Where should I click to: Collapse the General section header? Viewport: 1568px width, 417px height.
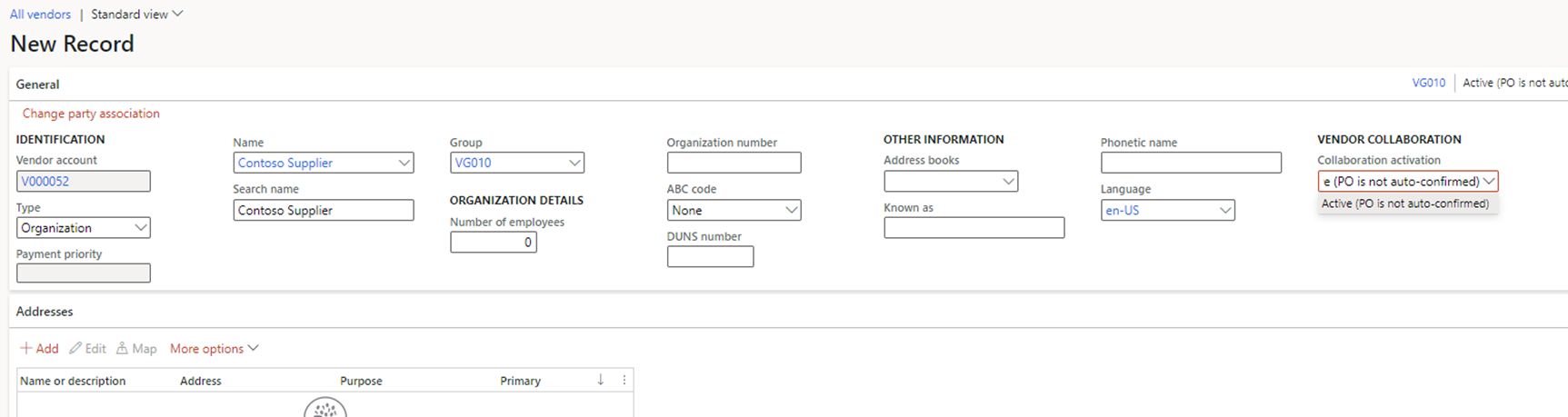38,84
